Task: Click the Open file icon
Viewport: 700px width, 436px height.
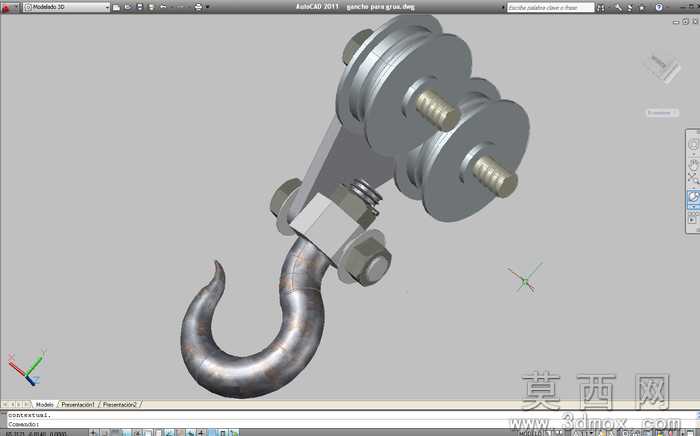Action: [x=128, y=7]
